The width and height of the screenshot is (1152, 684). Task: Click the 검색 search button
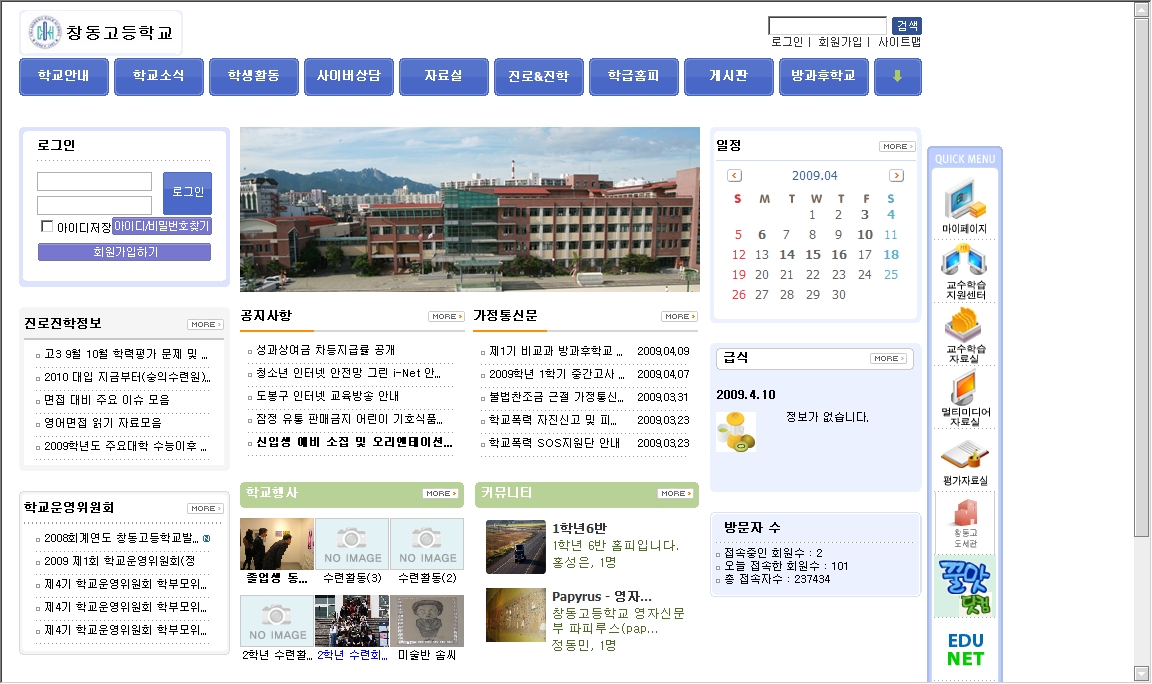[x=906, y=26]
